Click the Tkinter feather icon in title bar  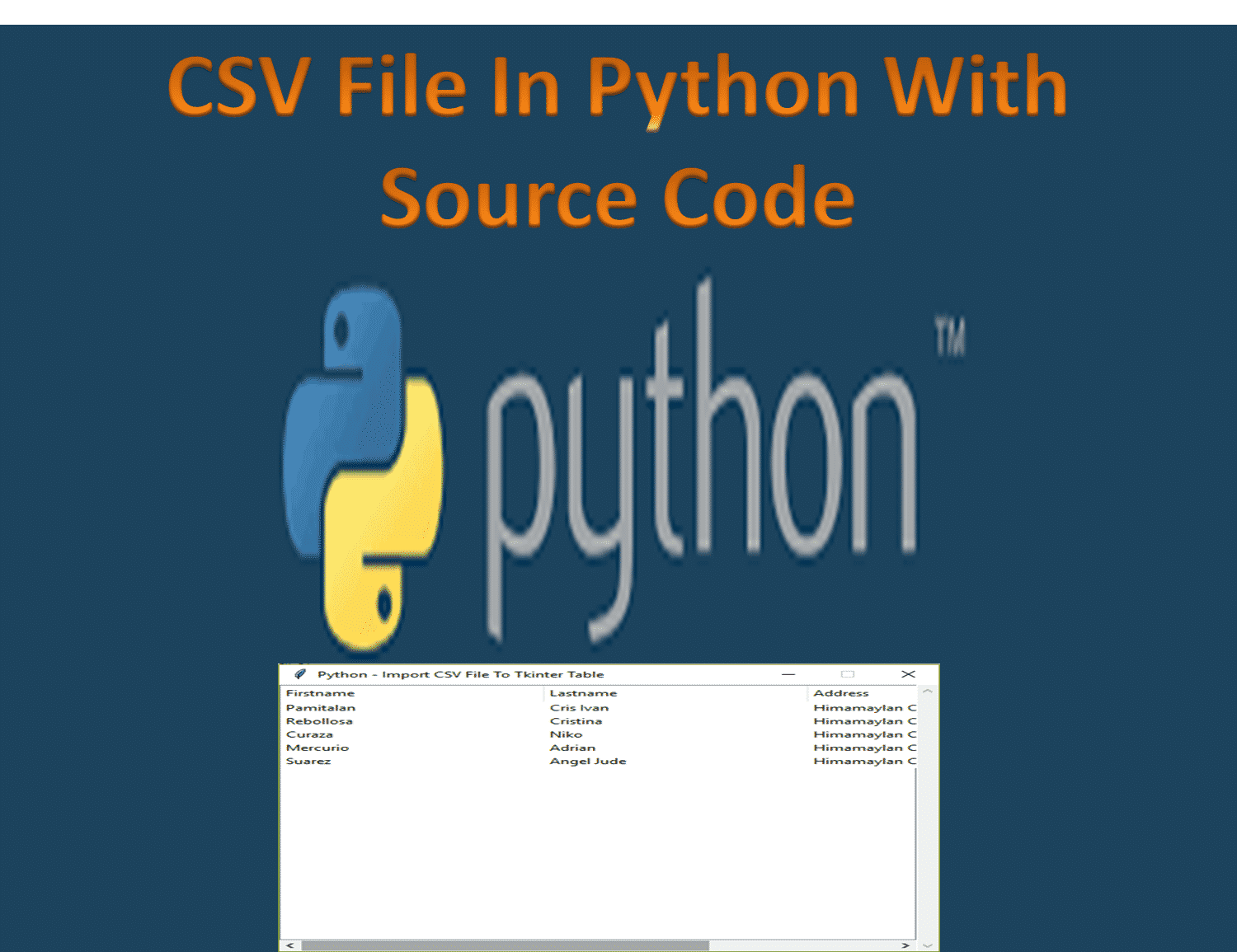pos(300,673)
